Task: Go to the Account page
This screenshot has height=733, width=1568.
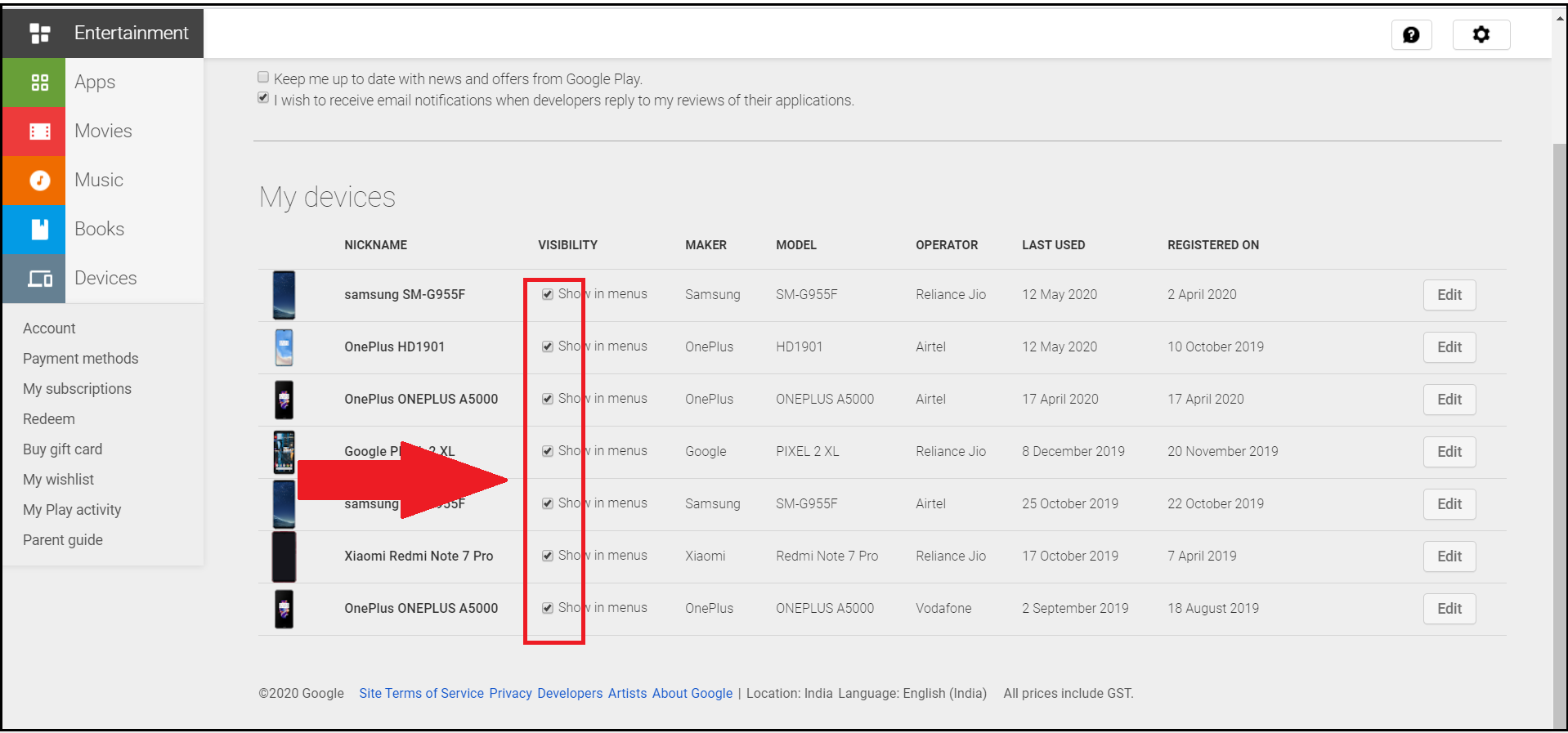Action: [49, 329]
